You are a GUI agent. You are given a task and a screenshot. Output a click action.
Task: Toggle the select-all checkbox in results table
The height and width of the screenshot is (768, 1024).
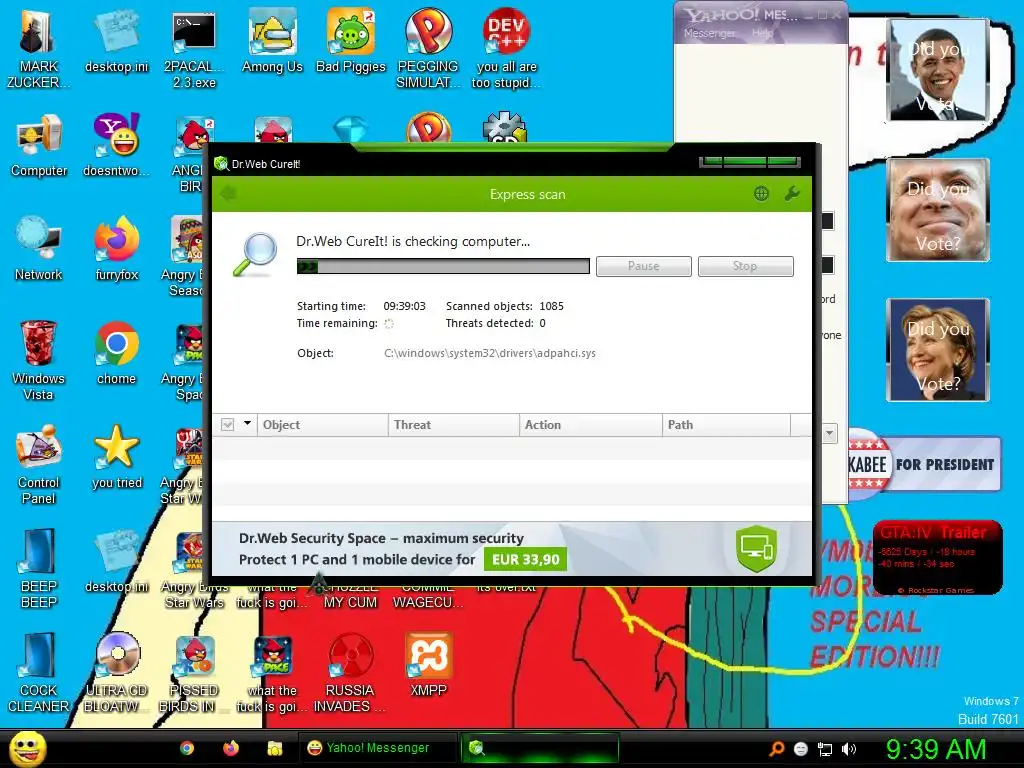(x=227, y=424)
